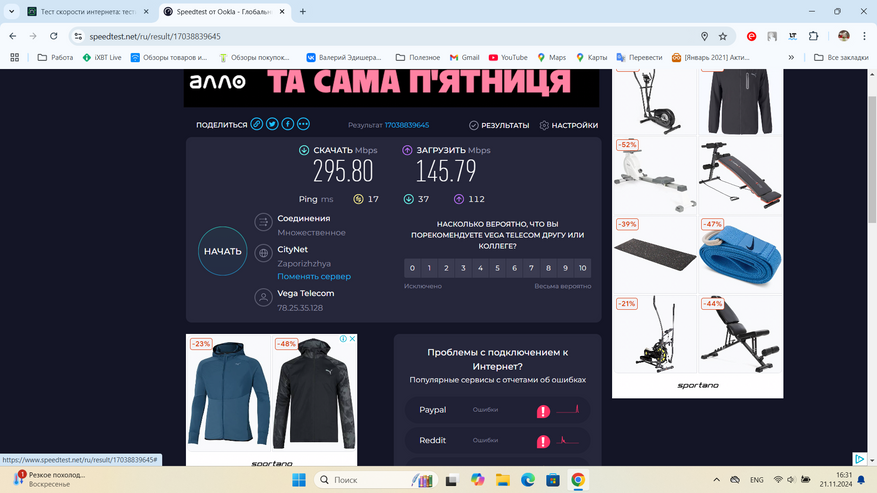Open the tab search dropdown

pyautogui.click(x=11, y=11)
